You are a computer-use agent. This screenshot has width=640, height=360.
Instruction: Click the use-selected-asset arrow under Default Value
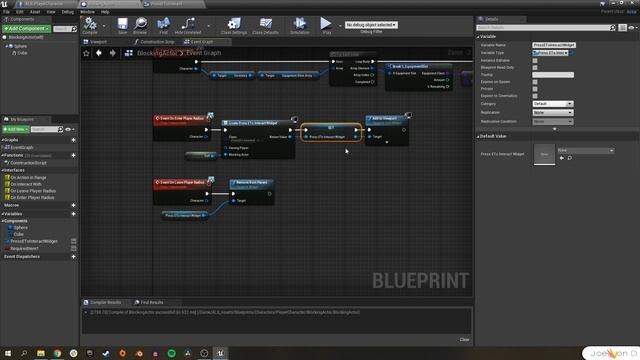[x=562, y=158]
